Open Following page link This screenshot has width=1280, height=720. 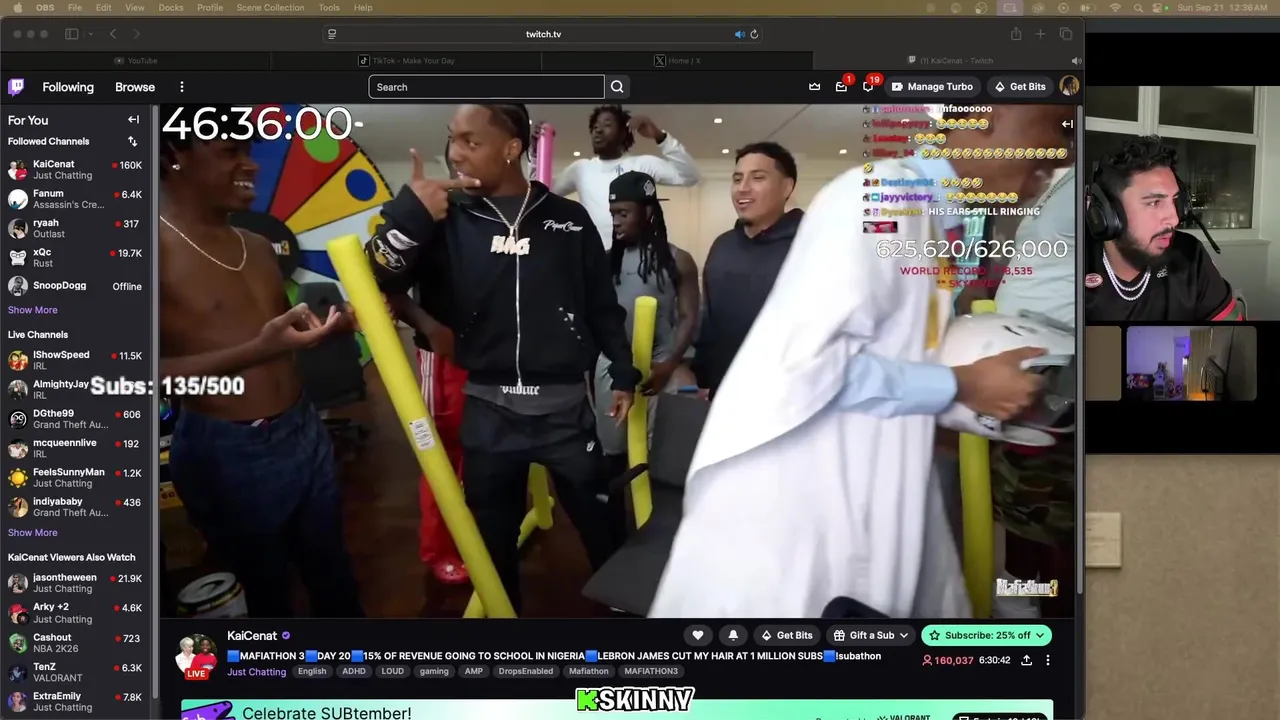[68, 87]
